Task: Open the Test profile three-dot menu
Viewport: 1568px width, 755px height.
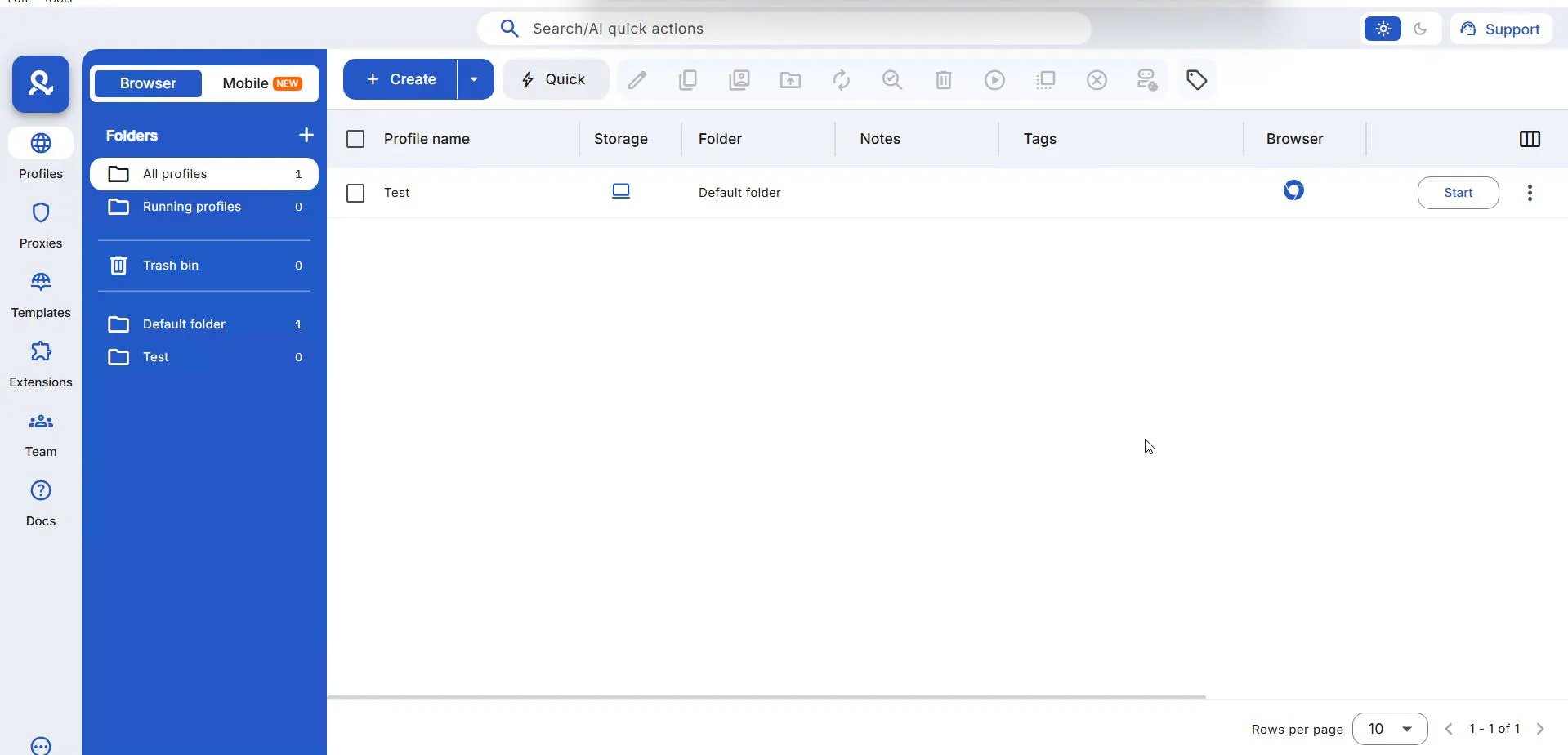Action: tap(1530, 193)
